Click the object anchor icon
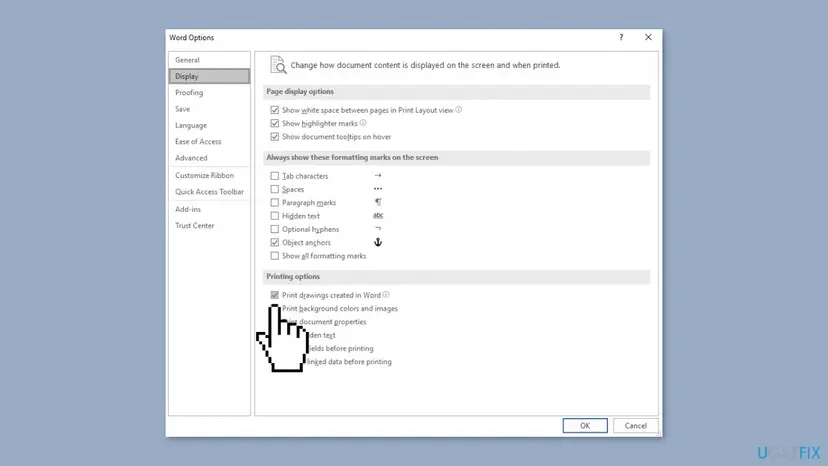828x466 pixels. click(378, 242)
